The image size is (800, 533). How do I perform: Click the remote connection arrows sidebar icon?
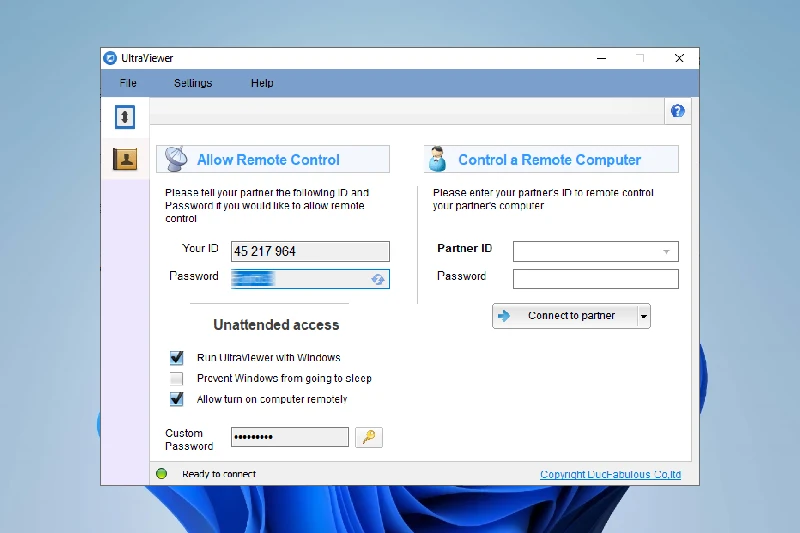coord(124,117)
